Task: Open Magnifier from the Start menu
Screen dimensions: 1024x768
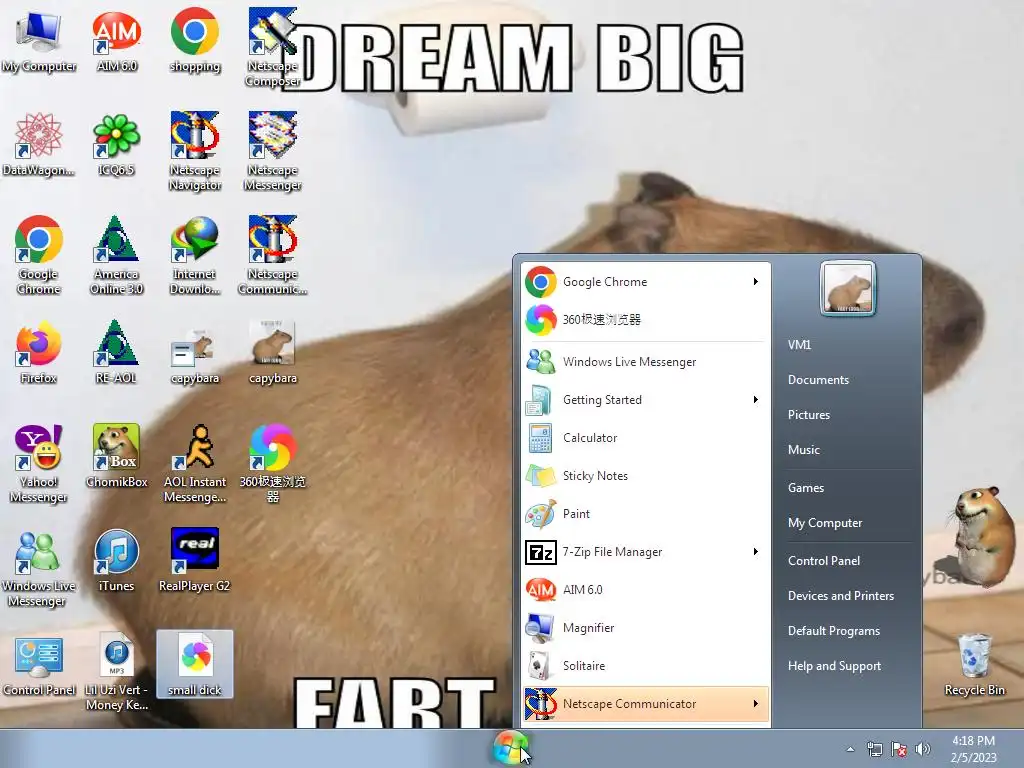Action: click(645, 628)
